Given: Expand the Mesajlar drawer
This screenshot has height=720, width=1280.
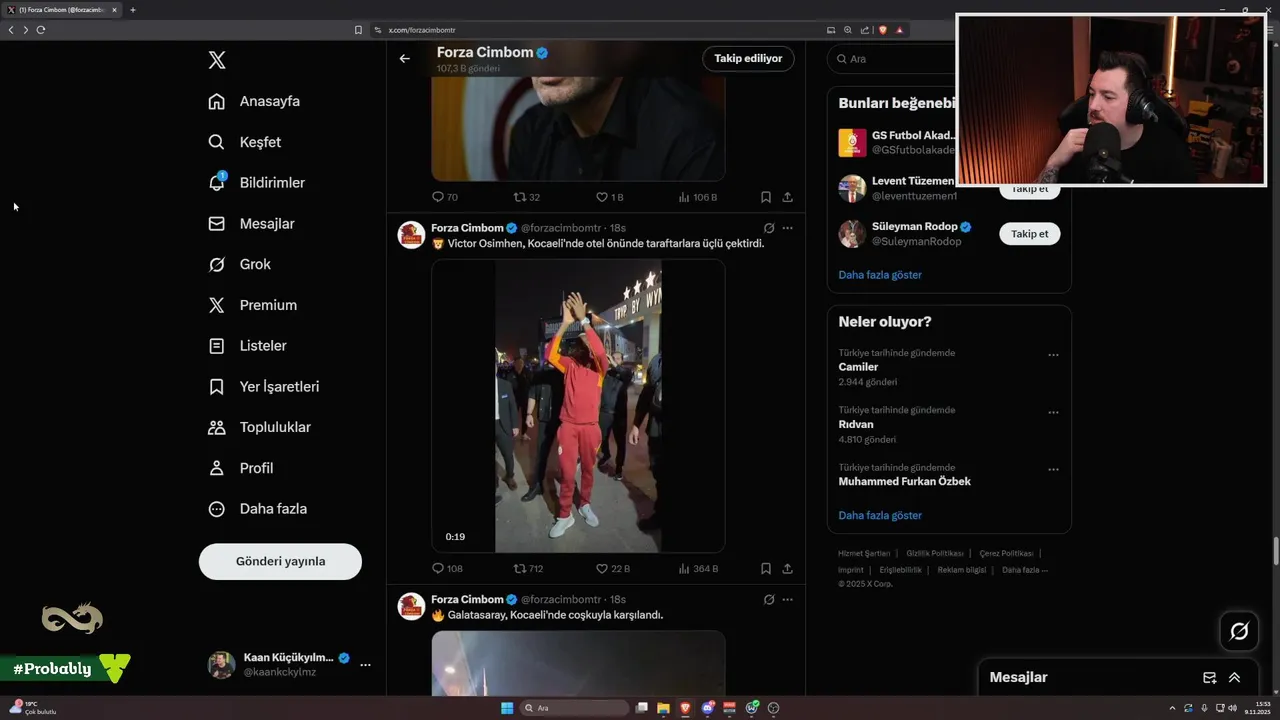Looking at the screenshot, I should [1234, 677].
